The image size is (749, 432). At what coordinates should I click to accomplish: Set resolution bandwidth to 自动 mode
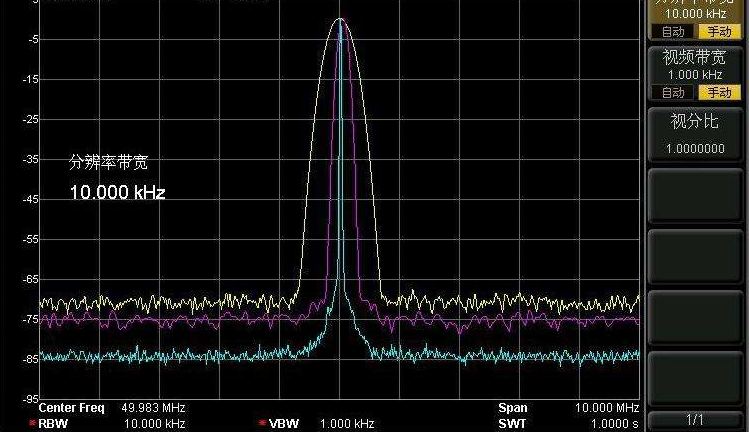[672, 32]
